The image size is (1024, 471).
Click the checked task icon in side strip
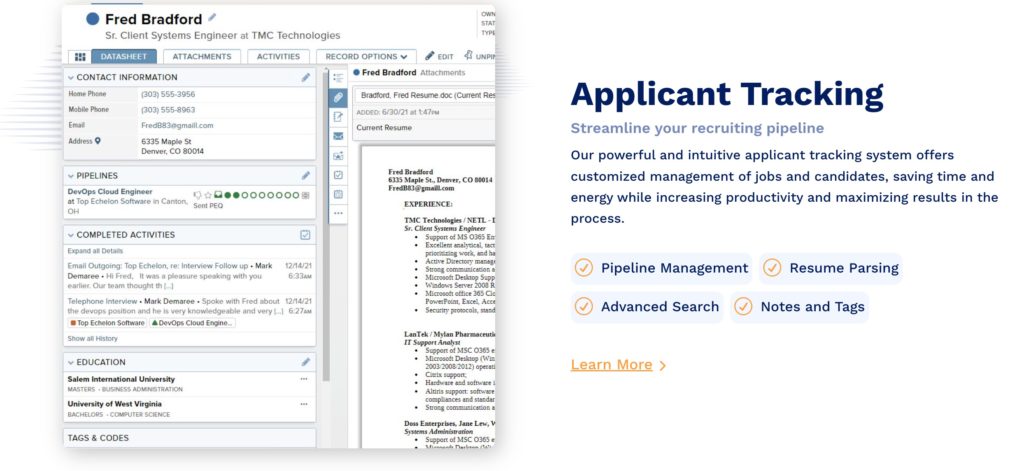(x=338, y=175)
